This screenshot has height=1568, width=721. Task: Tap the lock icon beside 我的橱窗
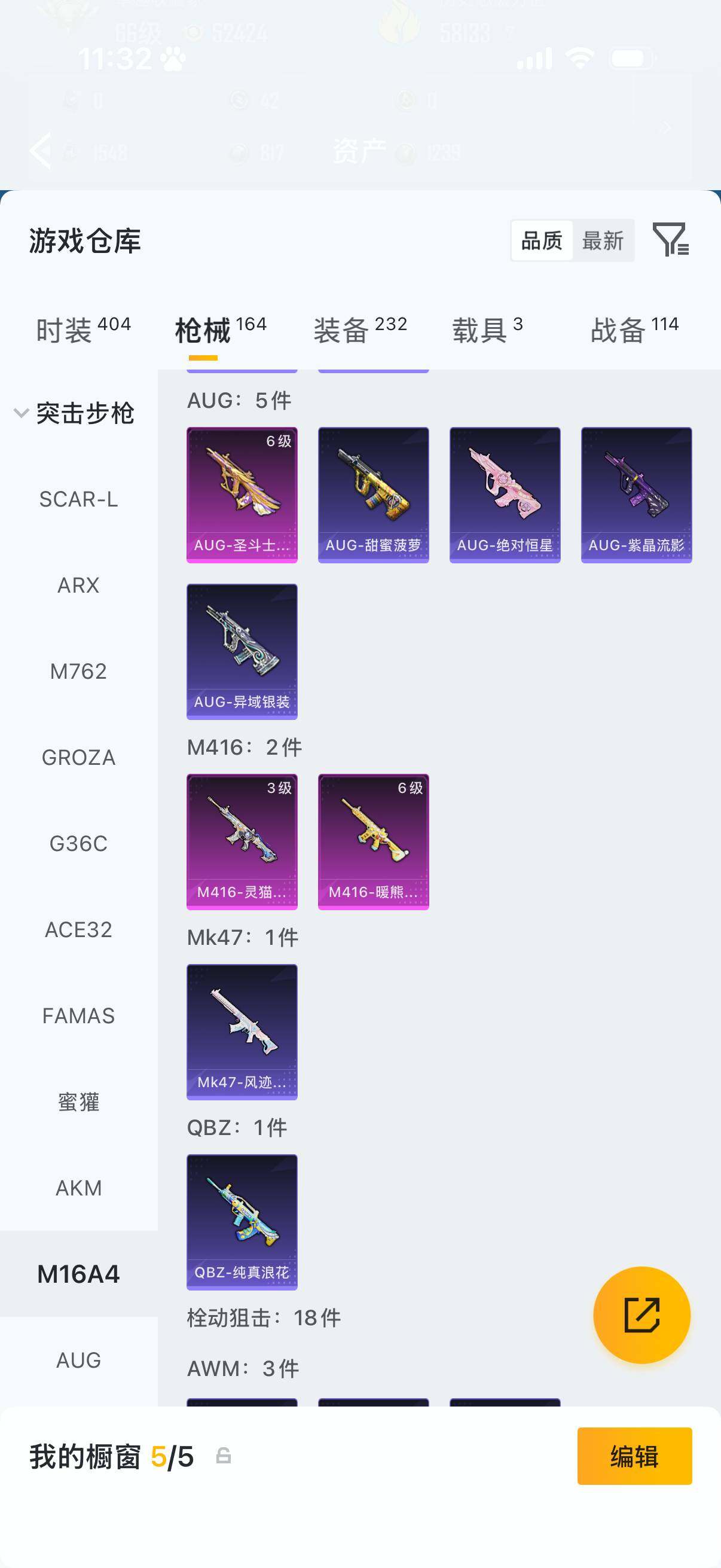(224, 1456)
